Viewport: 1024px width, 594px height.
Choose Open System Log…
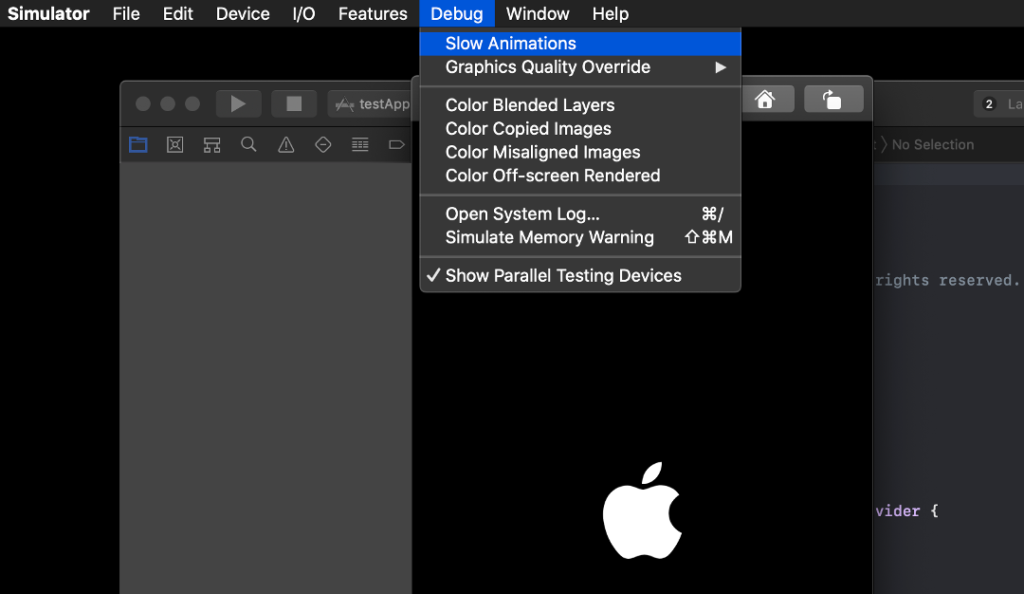[x=580, y=214]
